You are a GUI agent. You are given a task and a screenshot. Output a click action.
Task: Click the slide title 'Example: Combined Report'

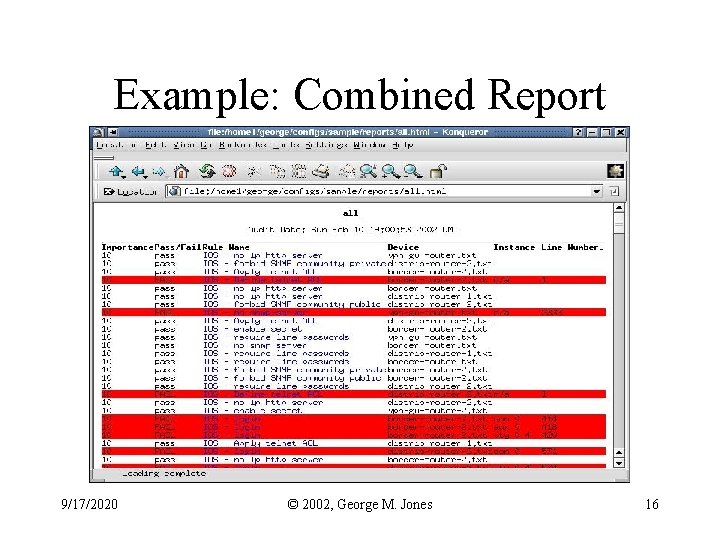(x=360, y=95)
